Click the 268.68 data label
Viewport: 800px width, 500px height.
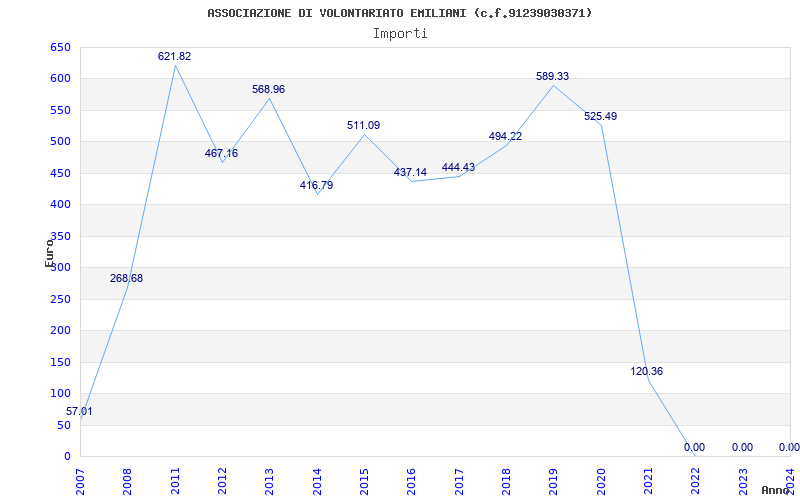(127, 279)
